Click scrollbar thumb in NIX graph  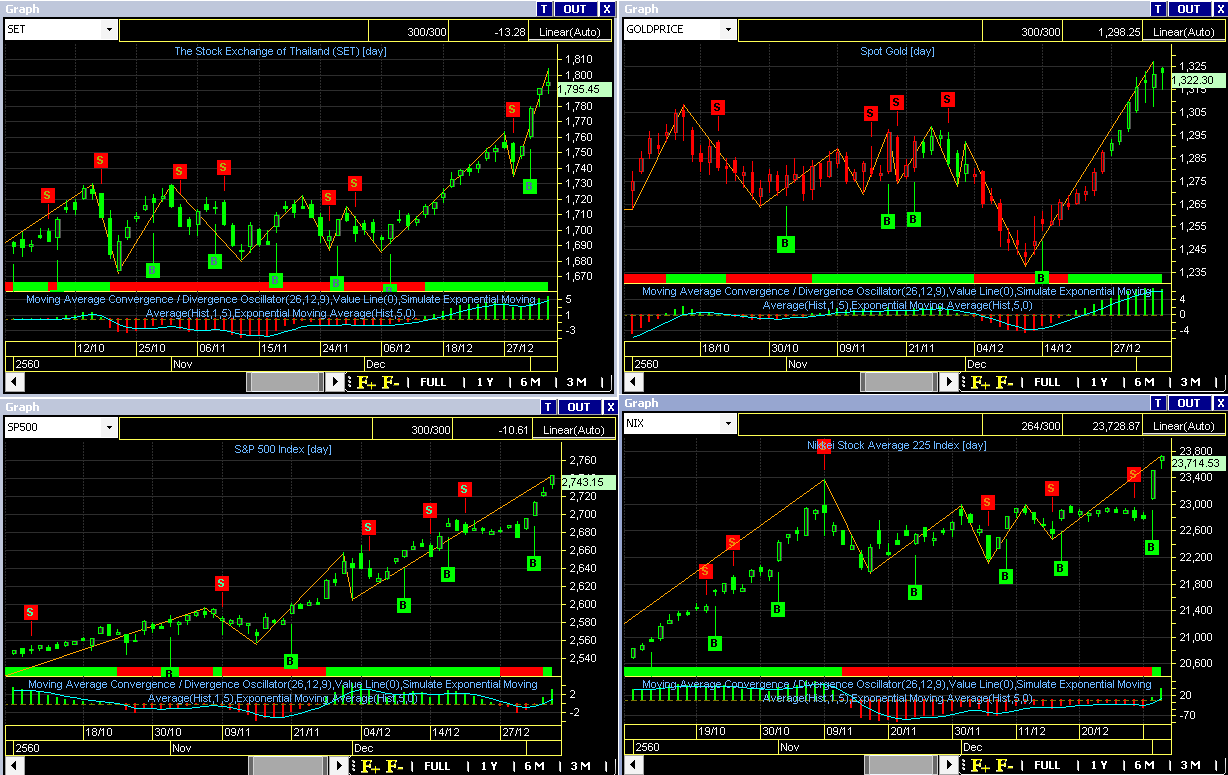click(x=900, y=766)
